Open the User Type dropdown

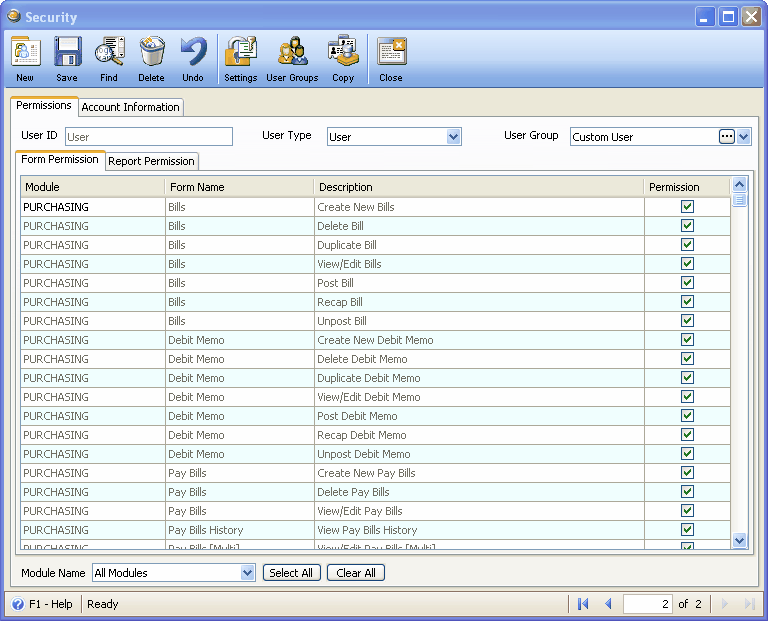pyautogui.click(x=454, y=137)
